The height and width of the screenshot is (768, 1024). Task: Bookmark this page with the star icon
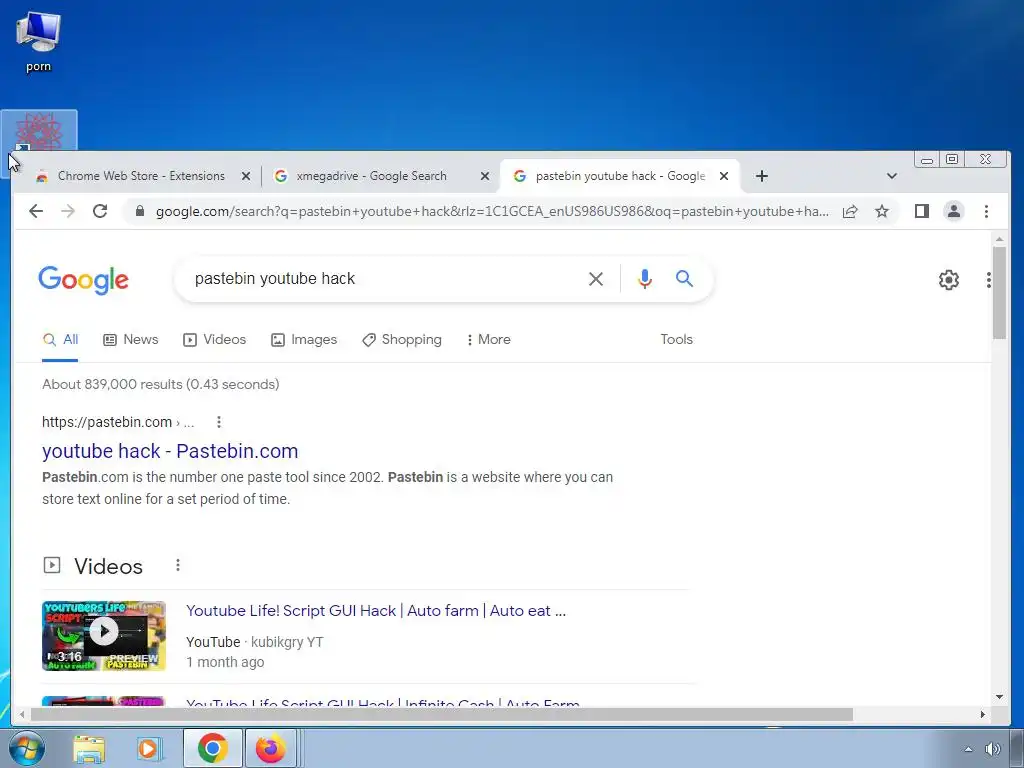point(882,211)
